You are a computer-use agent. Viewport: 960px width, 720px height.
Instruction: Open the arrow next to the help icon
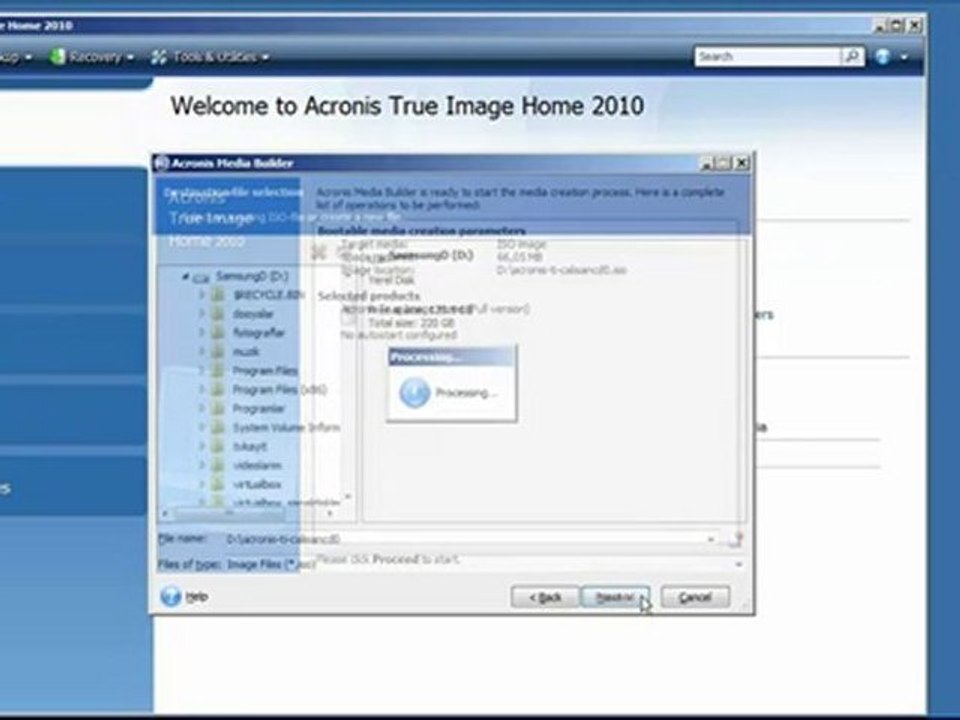[904, 57]
